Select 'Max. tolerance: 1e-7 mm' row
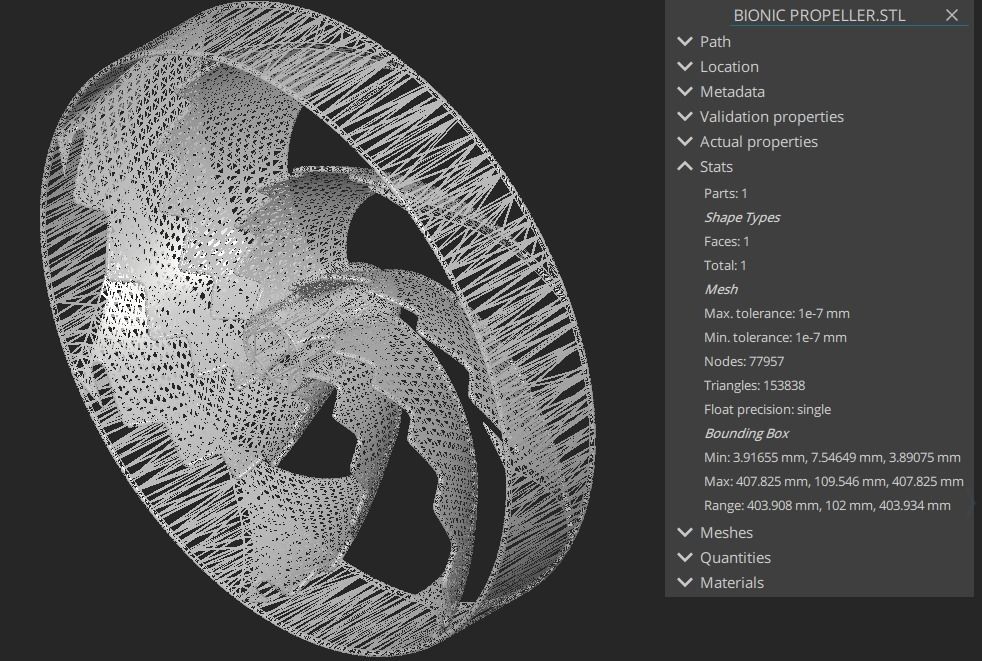 (x=777, y=313)
